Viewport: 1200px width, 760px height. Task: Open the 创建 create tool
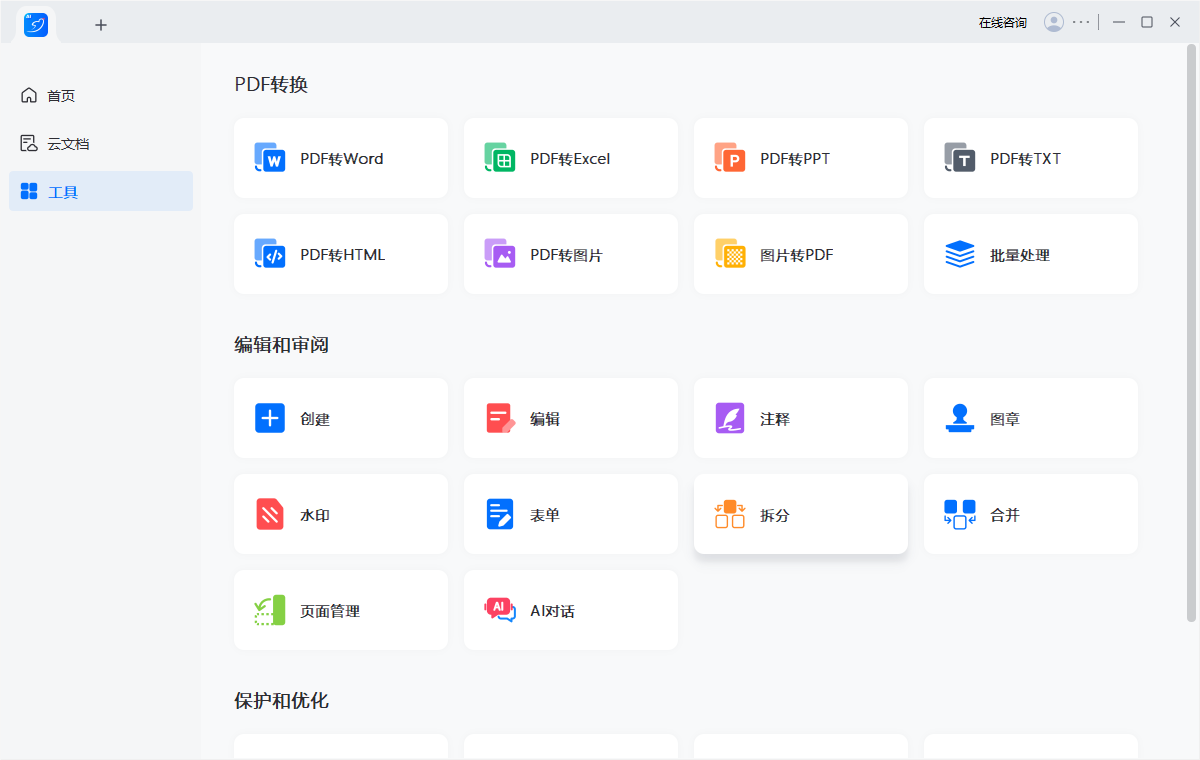[x=340, y=418]
